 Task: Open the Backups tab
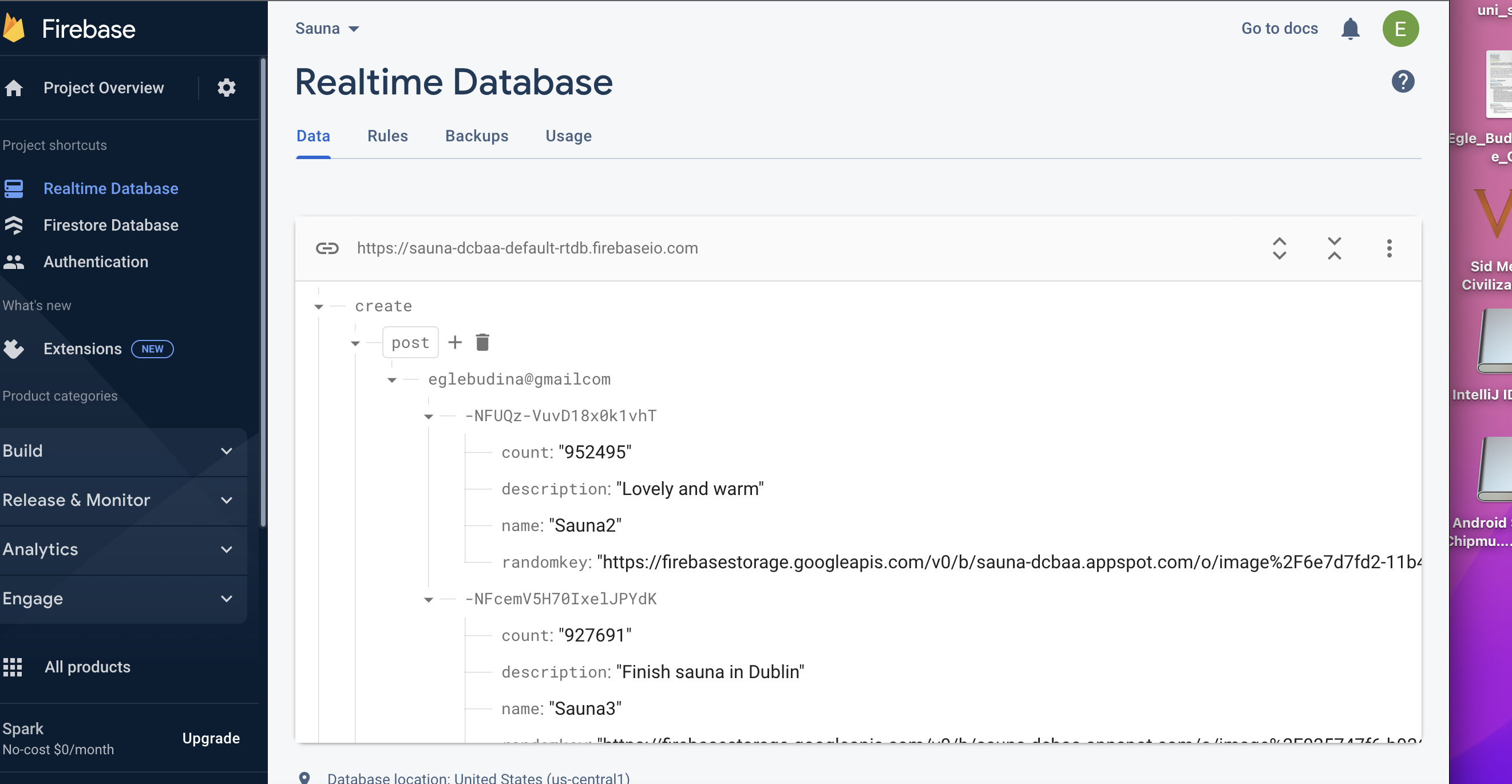pyautogui.click(x=477, y=136)
